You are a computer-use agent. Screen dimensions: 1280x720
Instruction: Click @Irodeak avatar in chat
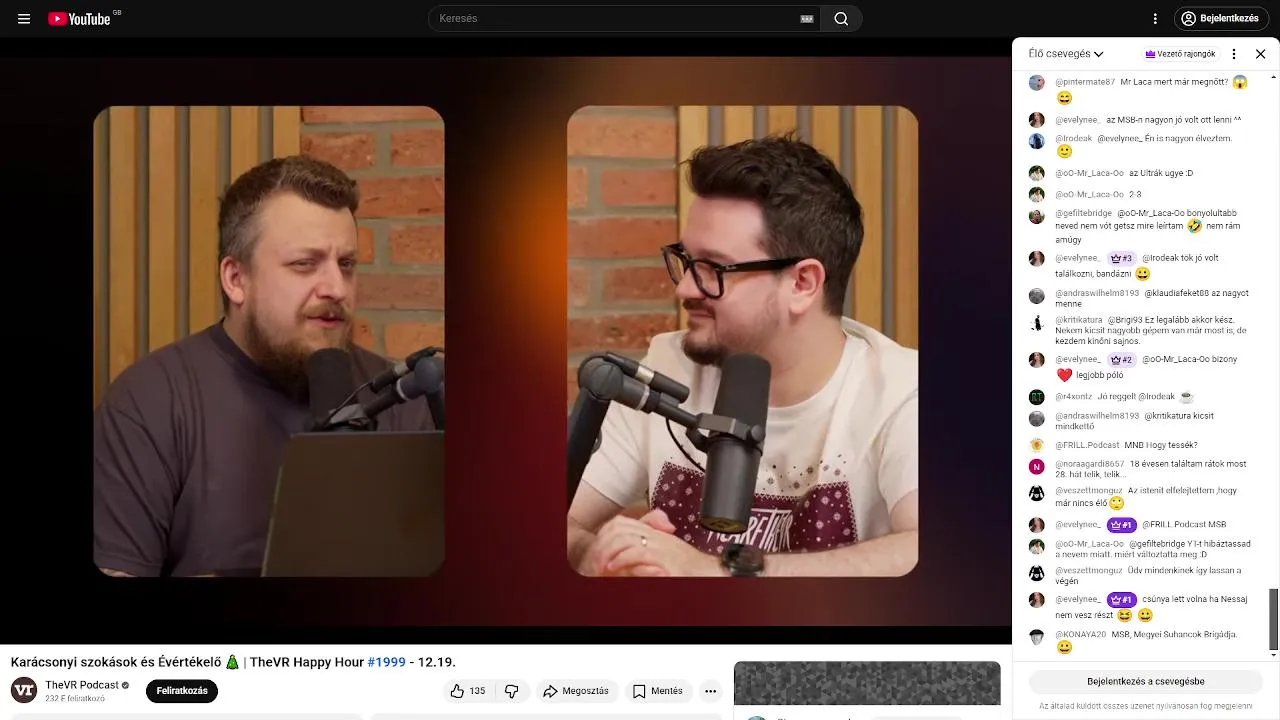(x=1037, y=141)
